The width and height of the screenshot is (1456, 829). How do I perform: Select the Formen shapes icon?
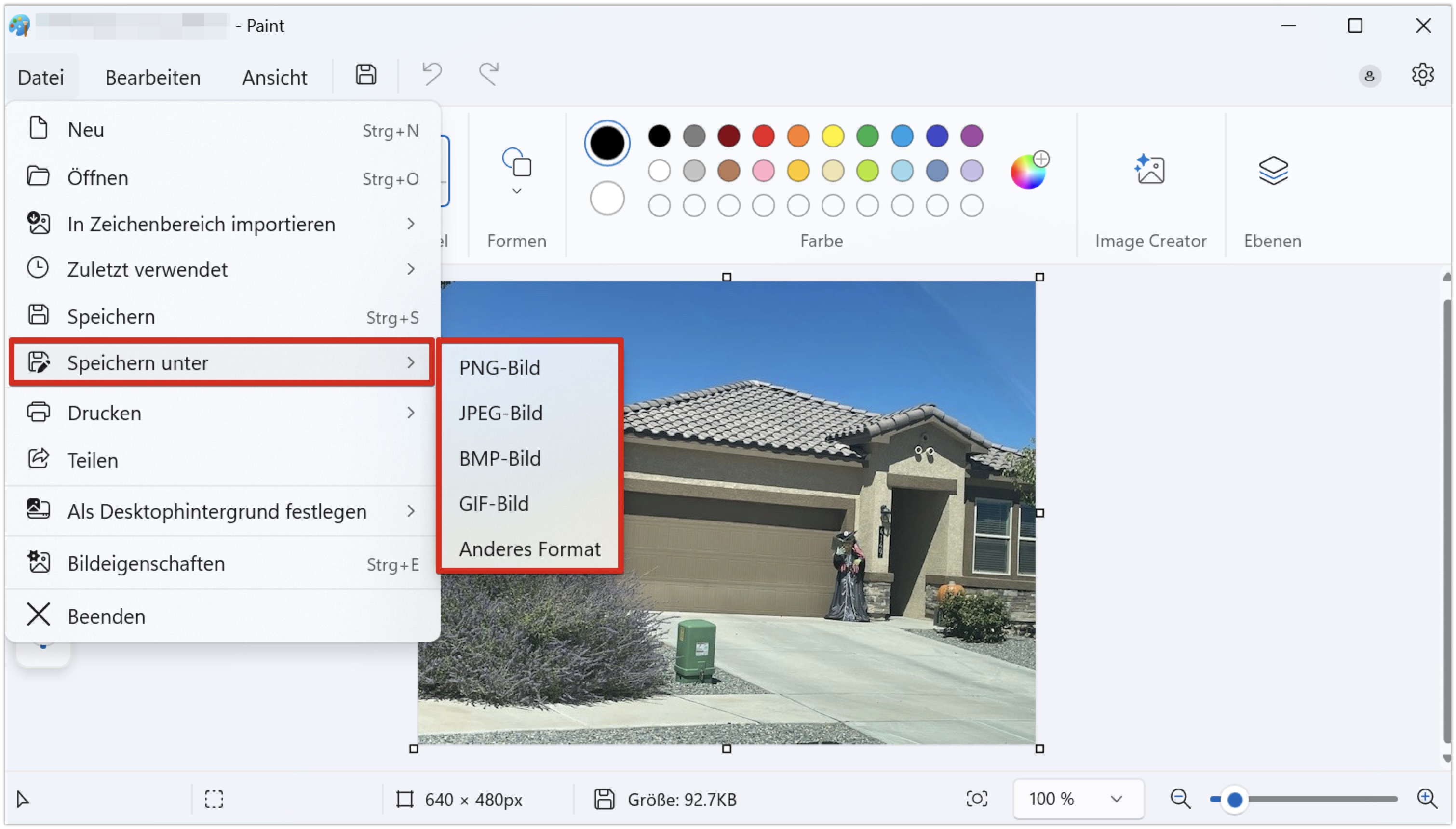tap(516, 165)
